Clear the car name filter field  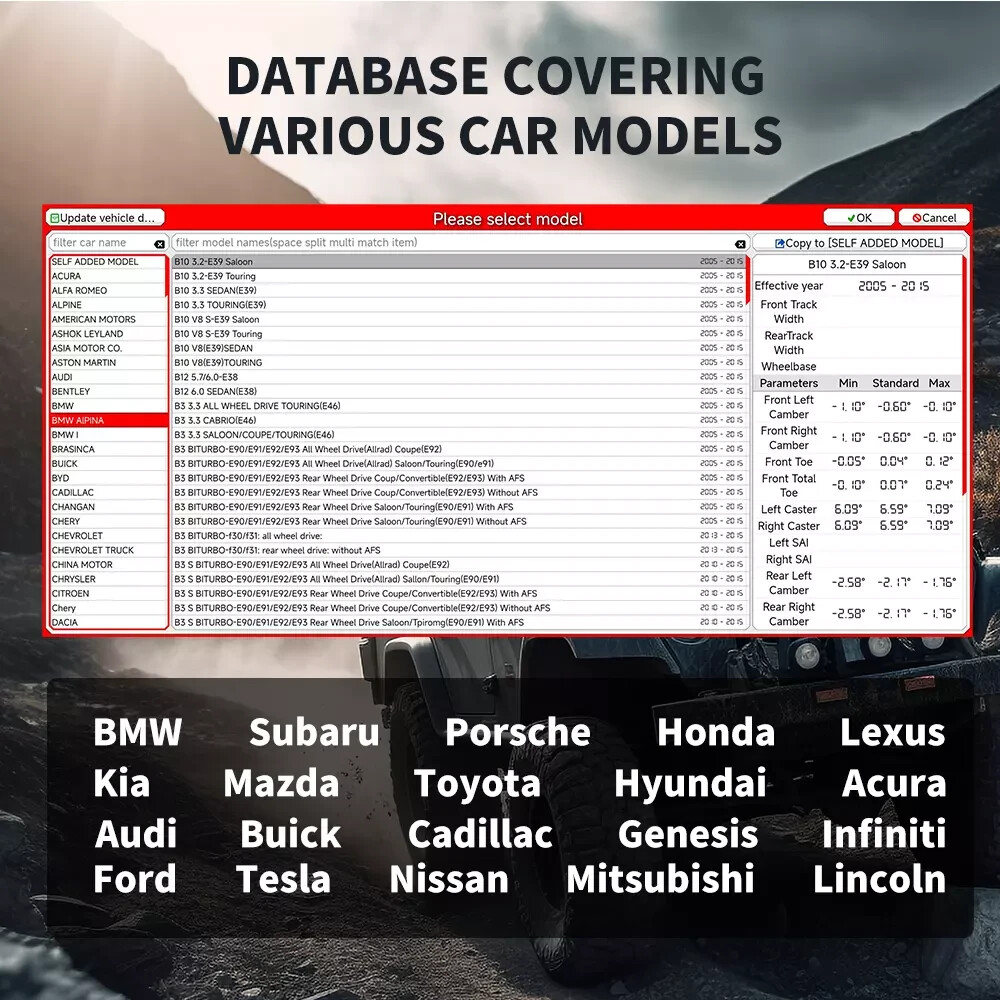159,244
